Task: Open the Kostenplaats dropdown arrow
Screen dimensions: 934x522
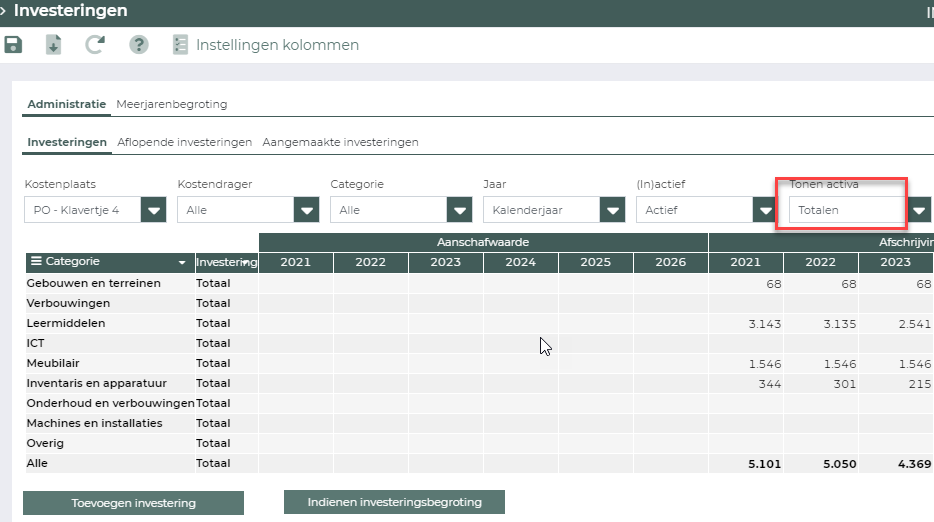Action: pos(153,210)
